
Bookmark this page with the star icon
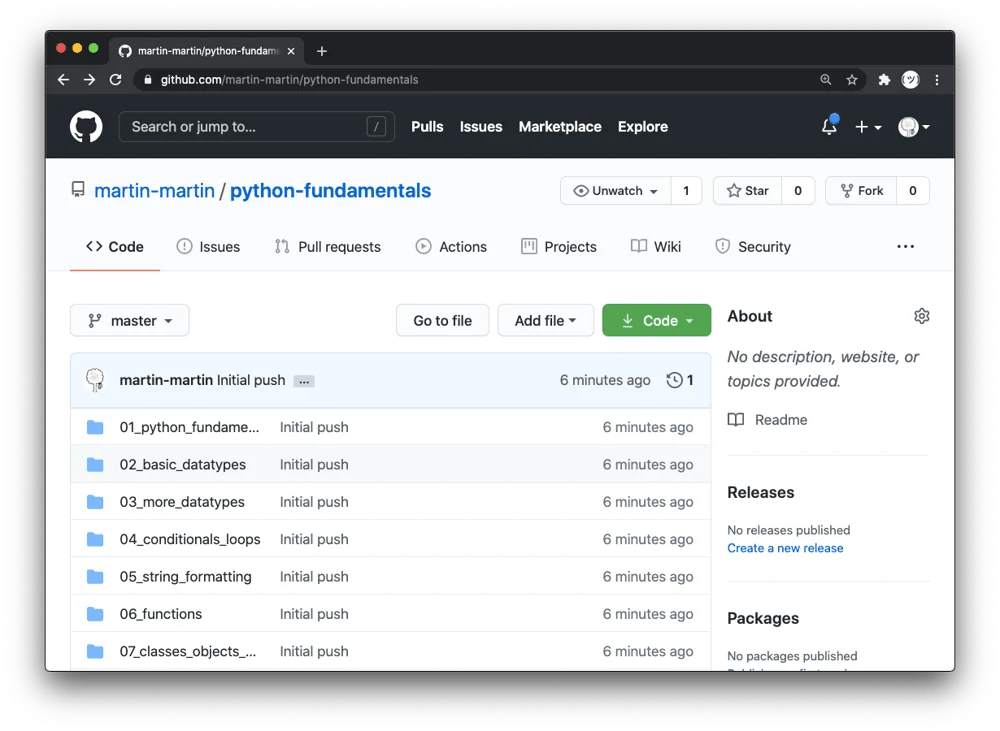[x=852, y=80]
